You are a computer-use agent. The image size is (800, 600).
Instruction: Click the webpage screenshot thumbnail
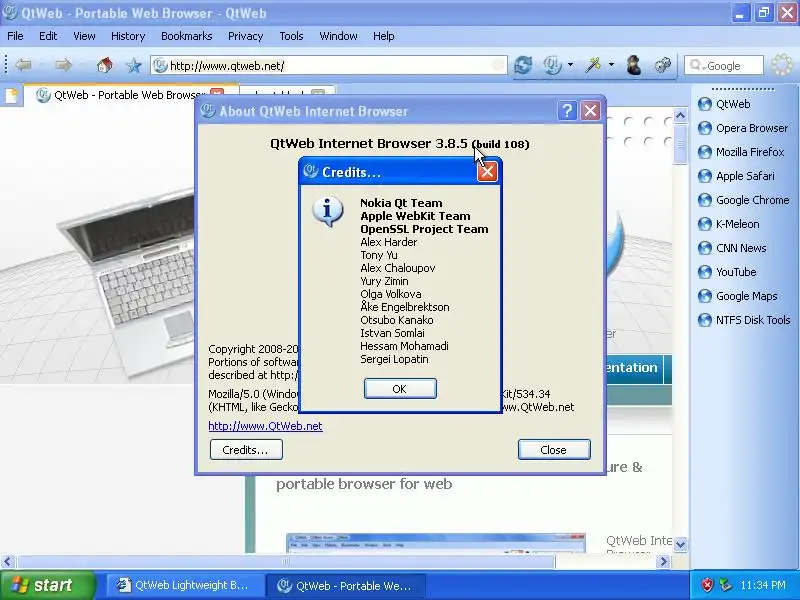tap(436, 543)
